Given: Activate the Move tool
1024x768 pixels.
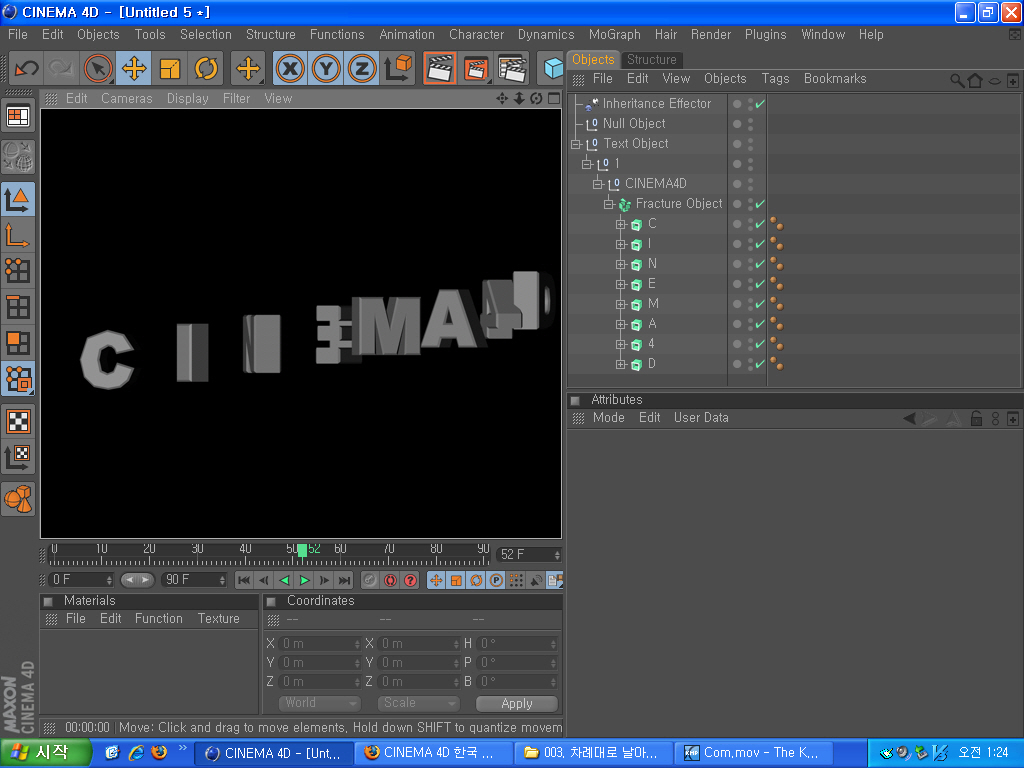Looking at the screenshot, I should pyautogui.click(x=134, y=68).
